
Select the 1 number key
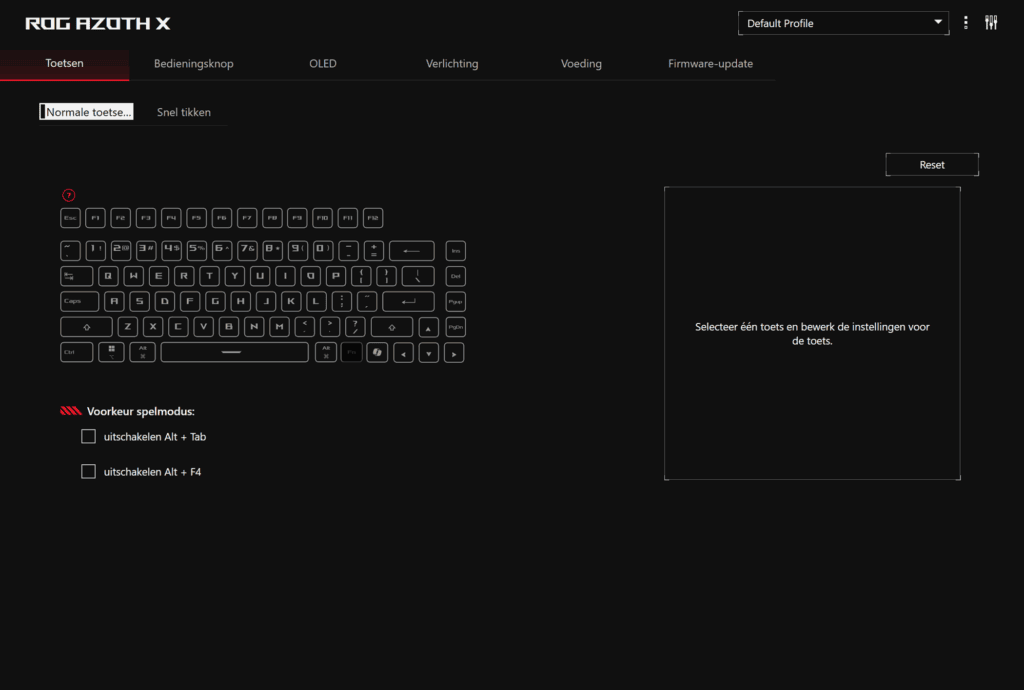(x=95, y=251)
